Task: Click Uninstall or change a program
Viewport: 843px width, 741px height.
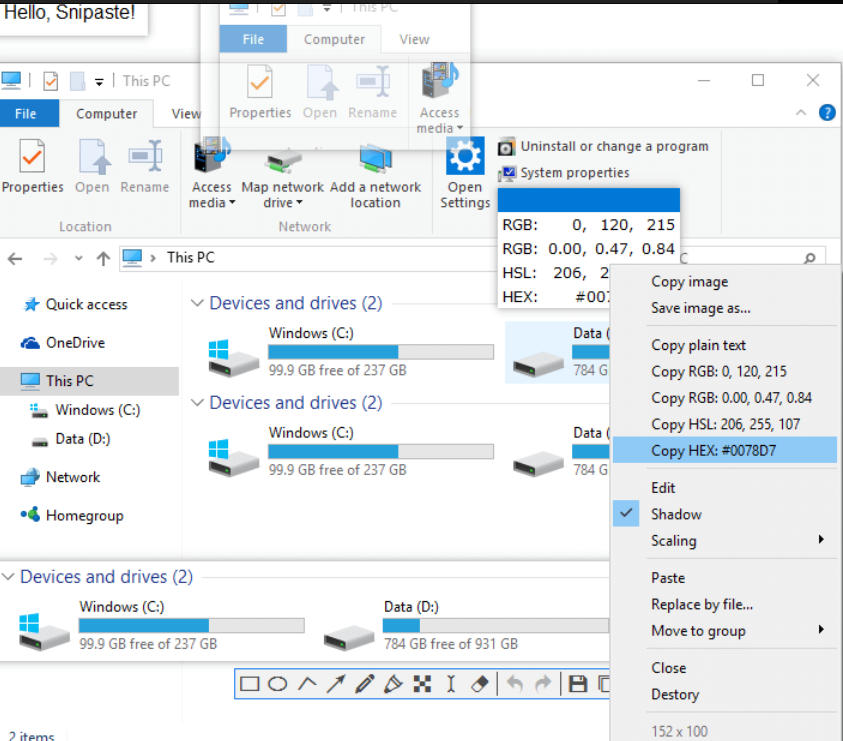Action: click(x=613, y=146)
